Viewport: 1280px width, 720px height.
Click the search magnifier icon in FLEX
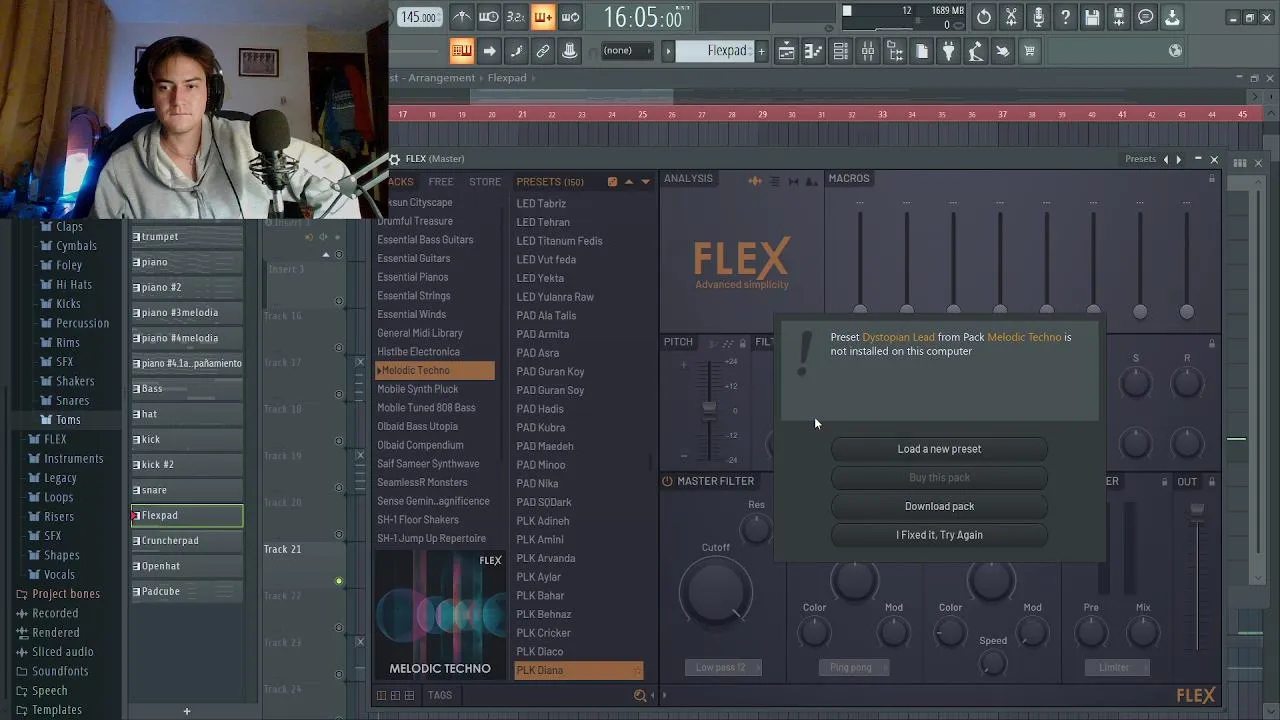[x=640, y=695]
